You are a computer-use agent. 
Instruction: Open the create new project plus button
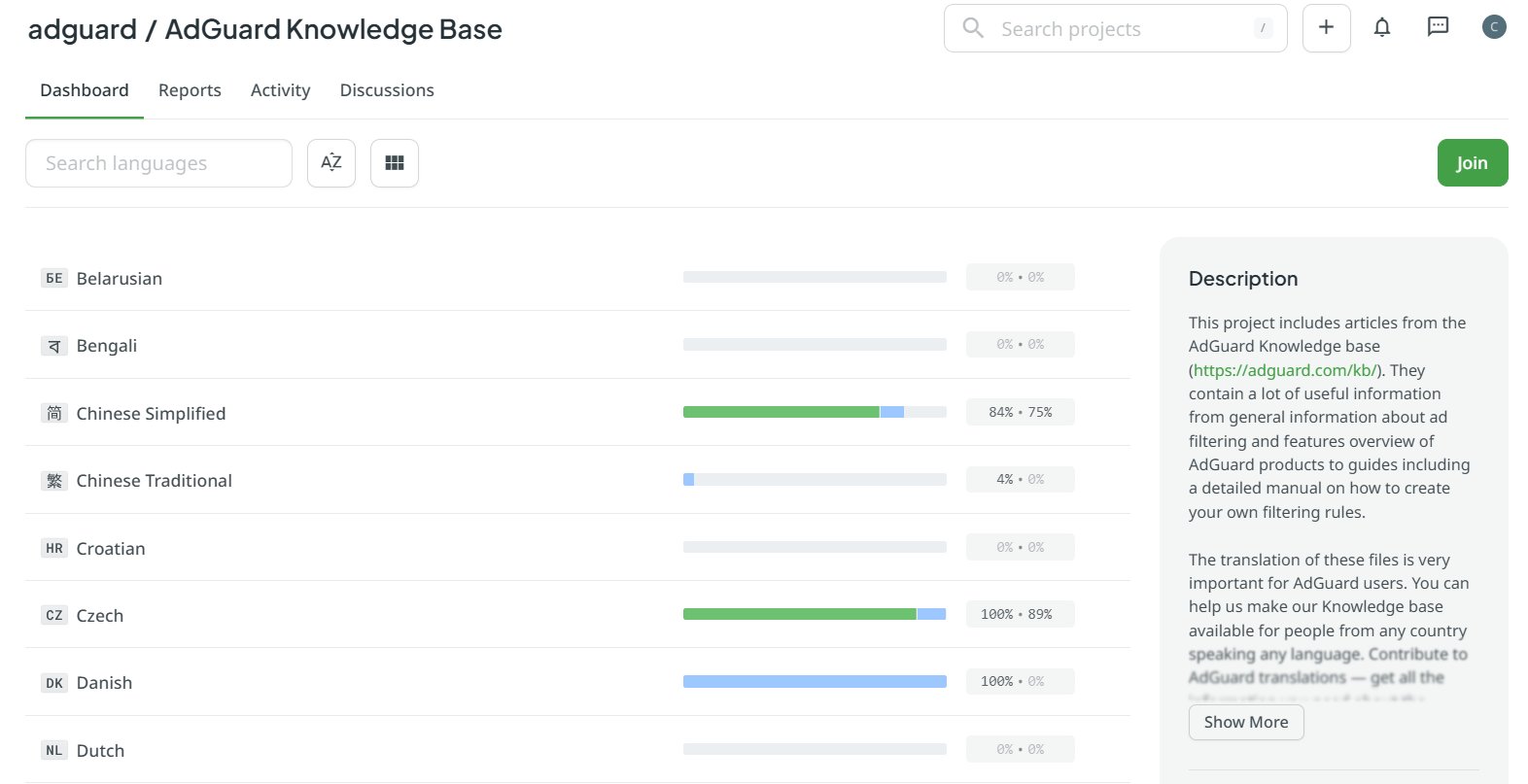tap(1326, 28)
